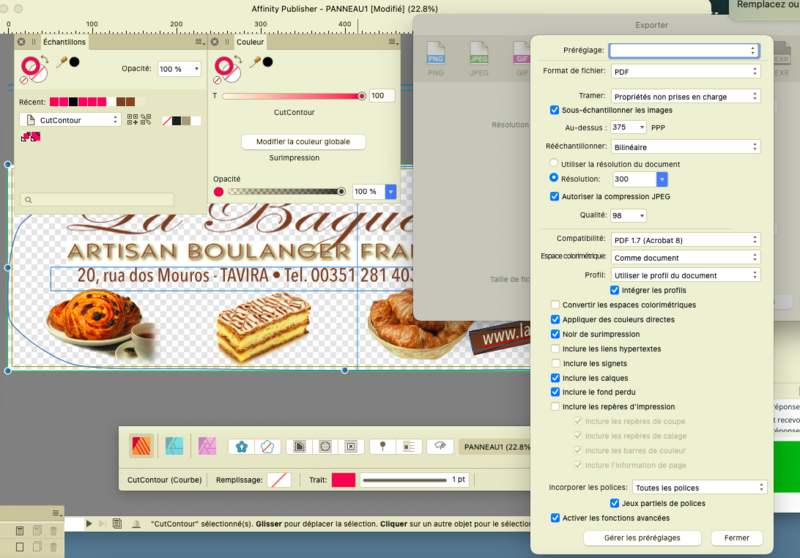
Task: Open the Rééchantillonner dropdown
Action: [x=686, y=147]
